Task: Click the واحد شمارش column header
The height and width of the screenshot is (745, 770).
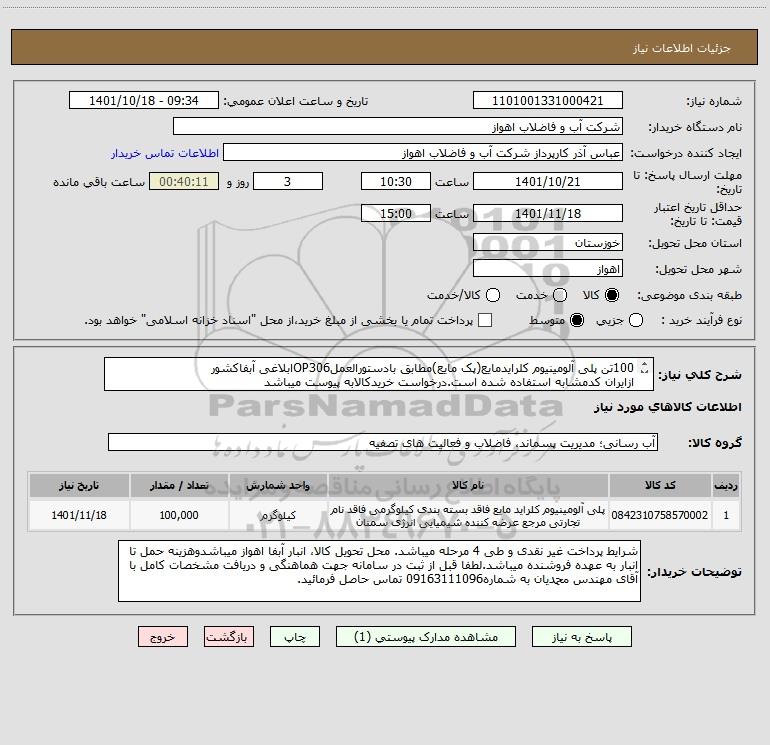Action: (x=278, y=485)
